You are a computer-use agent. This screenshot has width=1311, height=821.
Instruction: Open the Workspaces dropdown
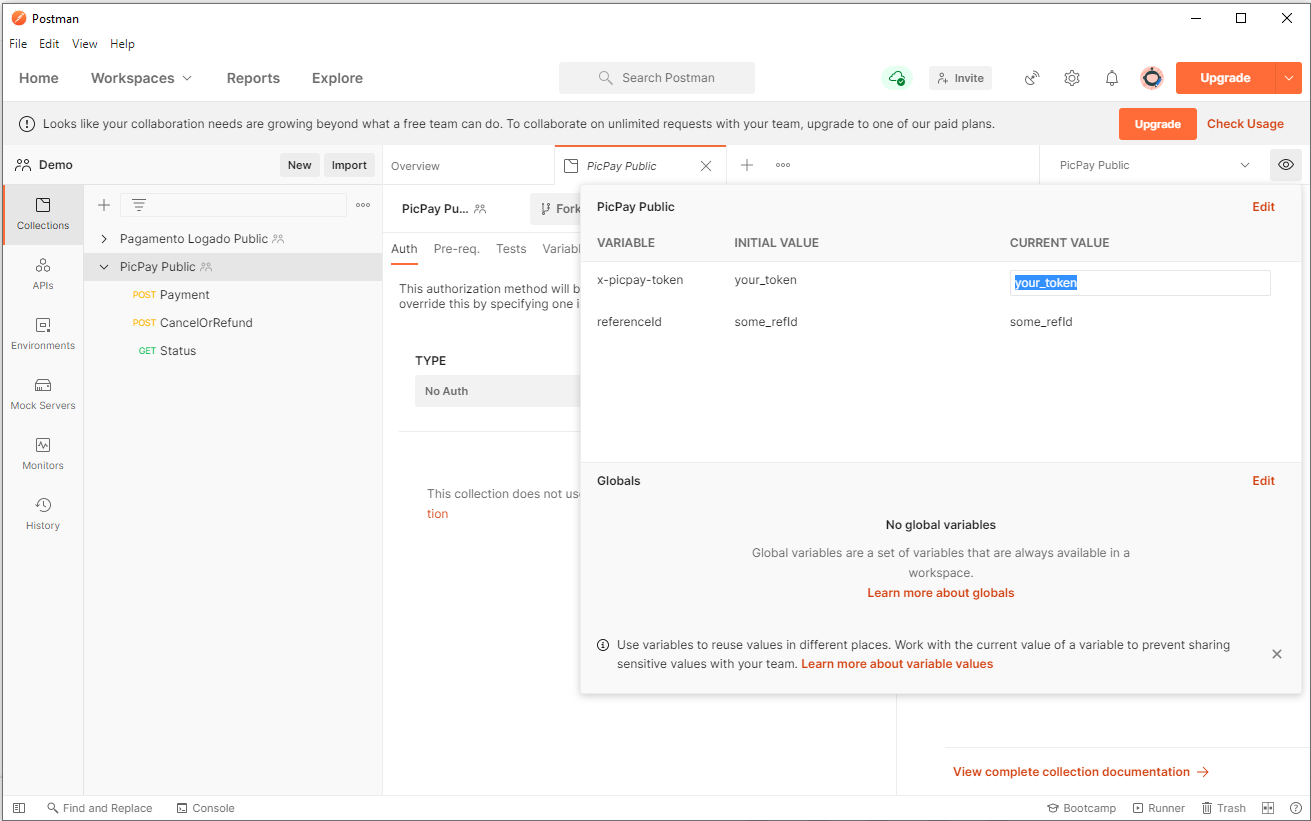point(141,78)
